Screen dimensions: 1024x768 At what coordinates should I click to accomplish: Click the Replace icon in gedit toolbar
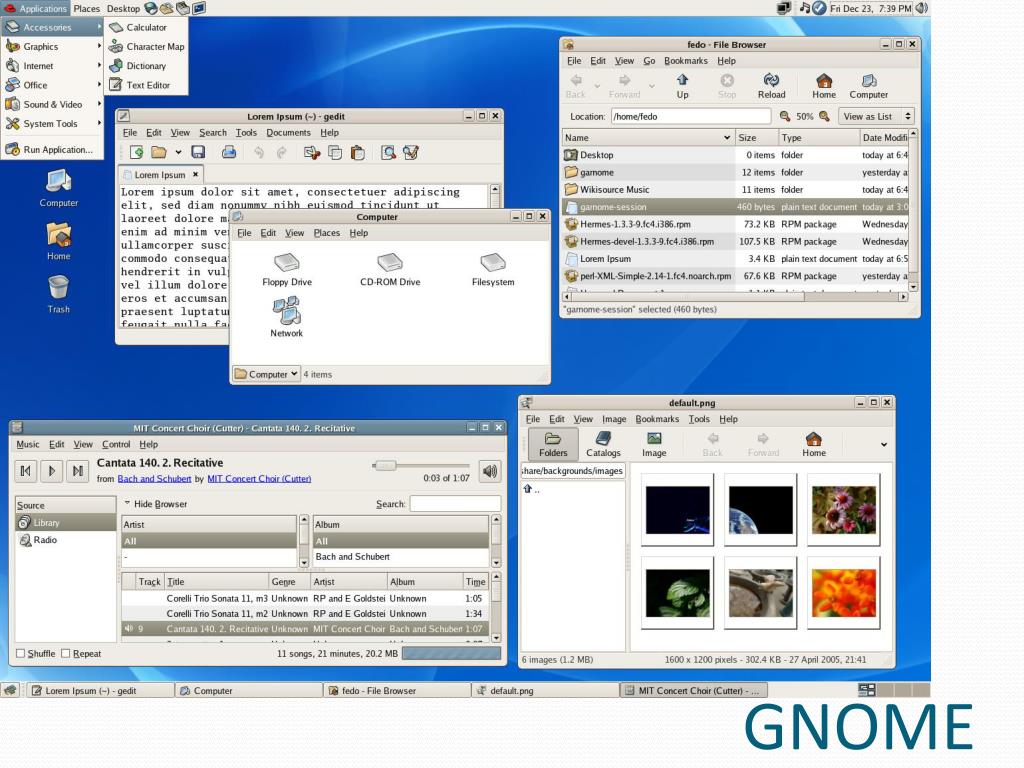coord(411,153)
